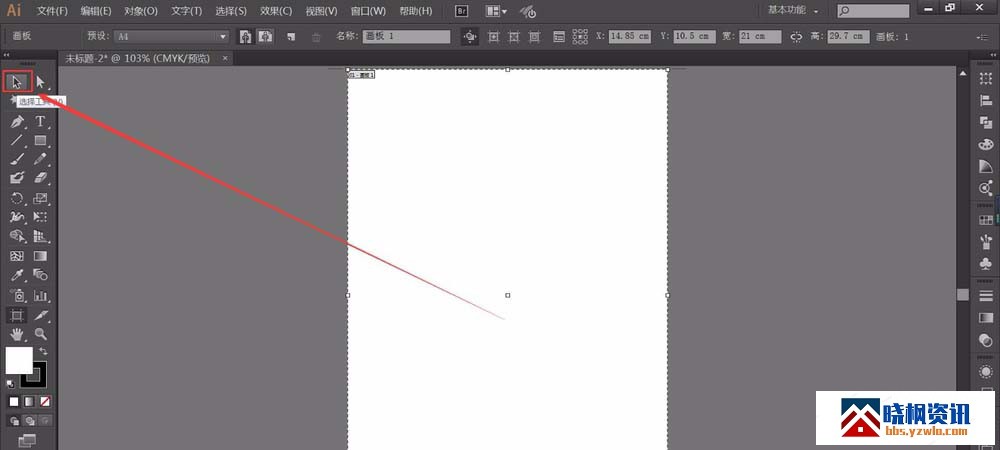The image size is (1000, 450).
Task: Toggle constrain width and height proportions
Action: [796, 36]
